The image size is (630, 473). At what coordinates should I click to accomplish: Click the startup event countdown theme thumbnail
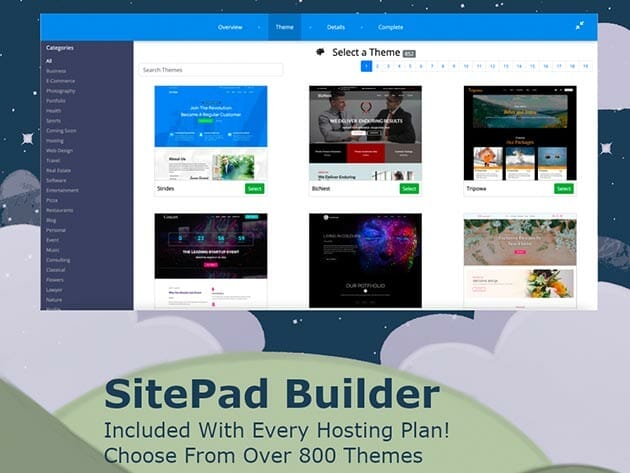[x=211, y=260]
